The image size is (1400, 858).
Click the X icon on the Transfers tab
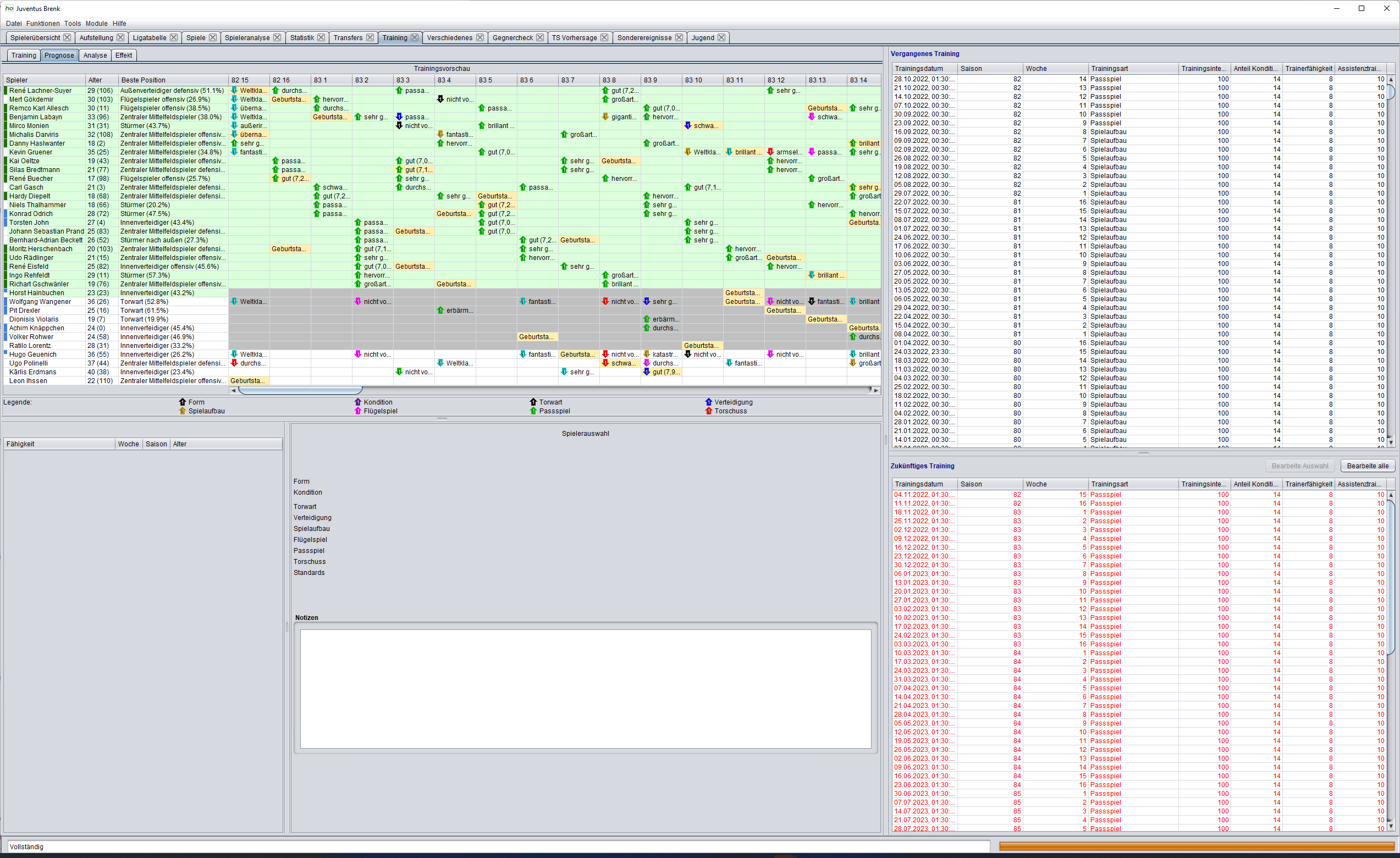[370, 37]
